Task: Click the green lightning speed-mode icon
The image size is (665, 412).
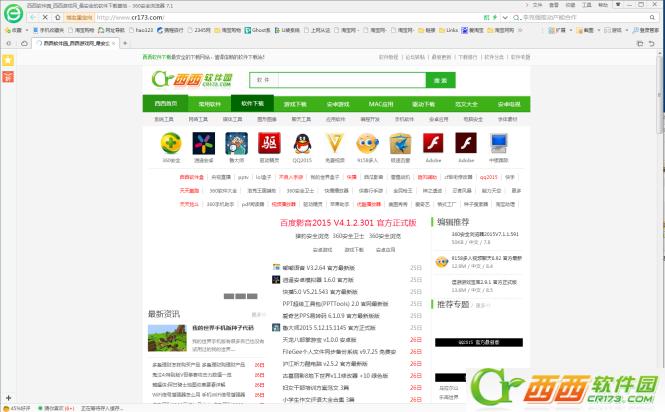Action: (495, 17)
